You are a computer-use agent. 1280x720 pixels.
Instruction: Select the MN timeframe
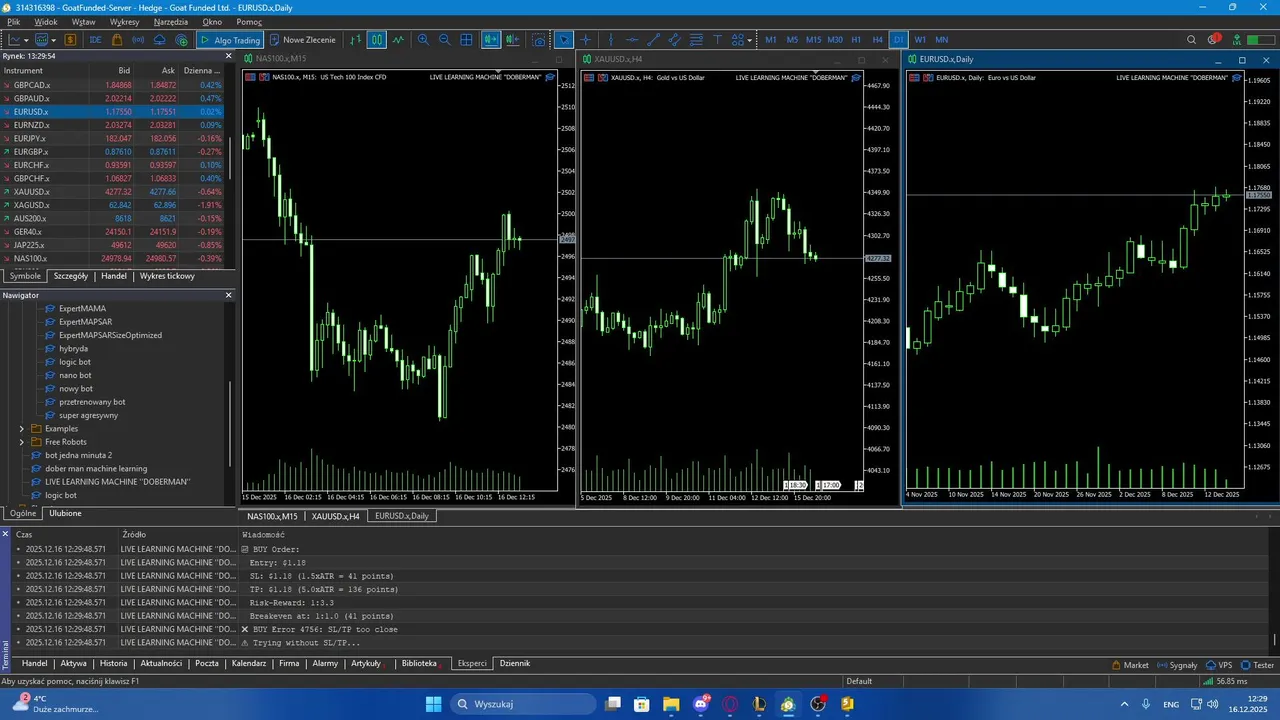click(x=942, y=40)
